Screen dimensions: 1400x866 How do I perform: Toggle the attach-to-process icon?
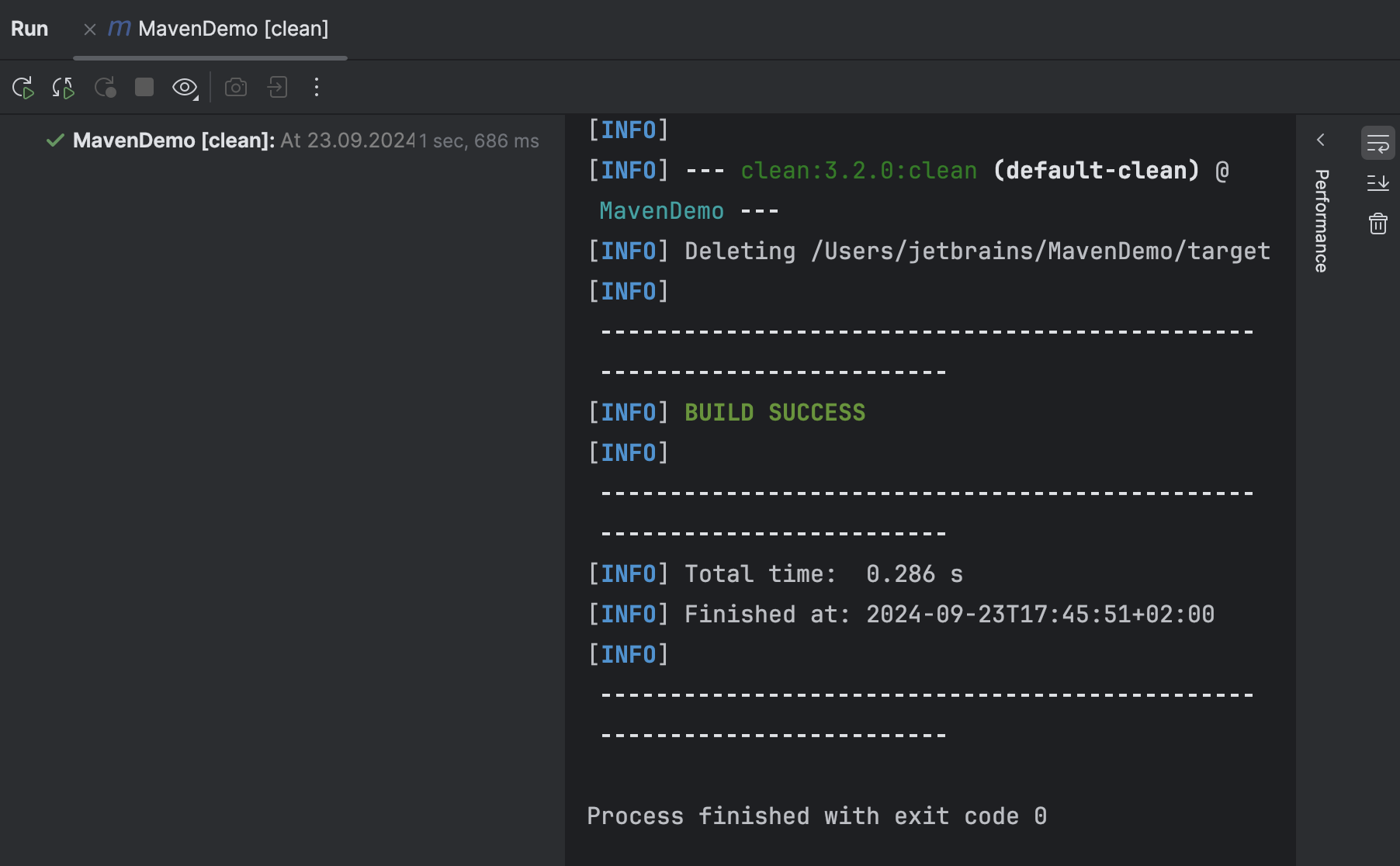276,88
